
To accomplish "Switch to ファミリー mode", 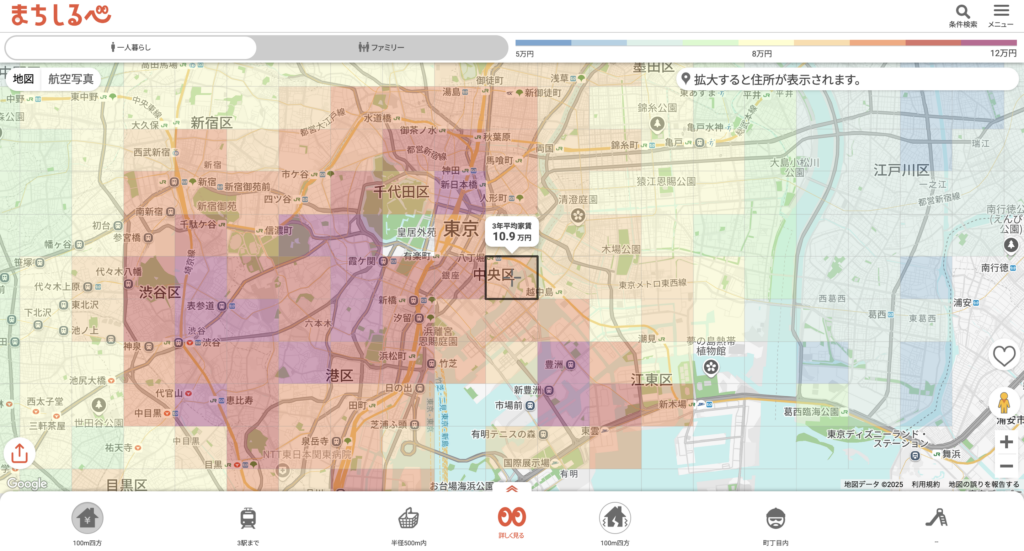I will pos(382,47).
